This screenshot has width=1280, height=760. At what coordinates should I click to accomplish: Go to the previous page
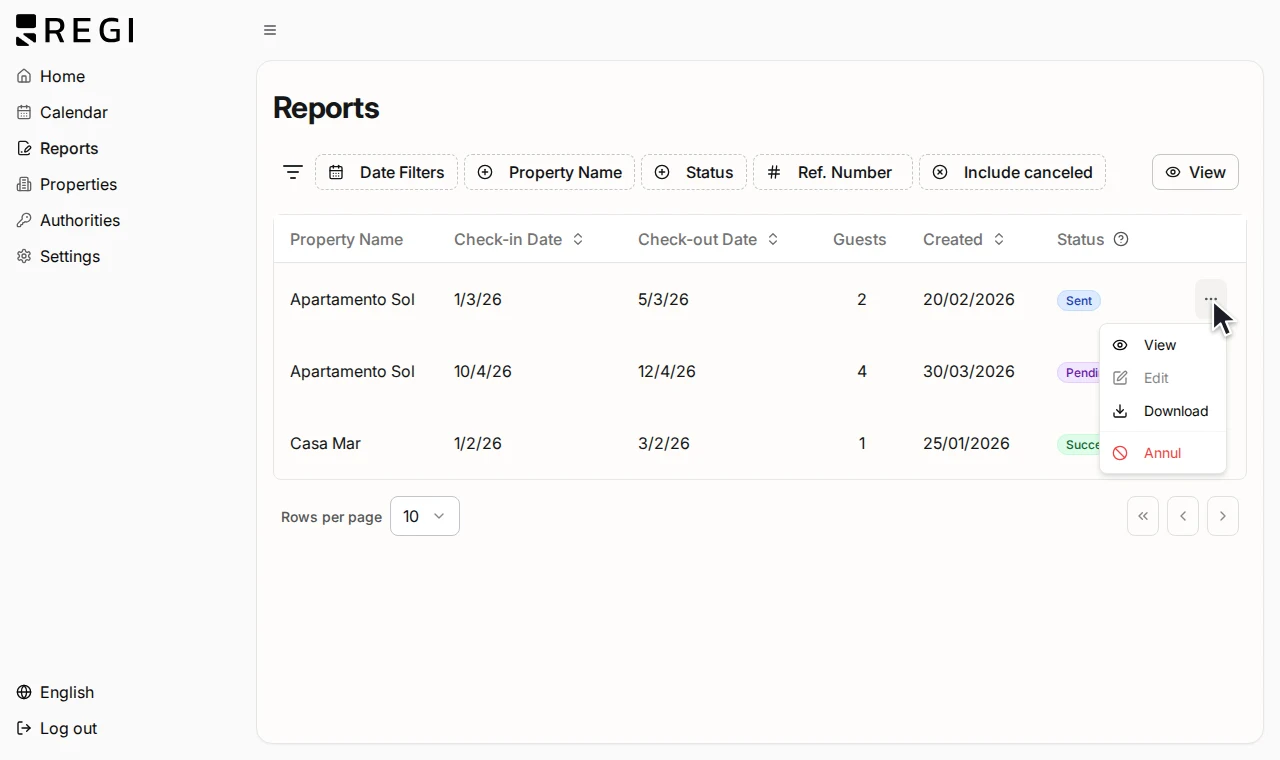[x=1183, y=516]
